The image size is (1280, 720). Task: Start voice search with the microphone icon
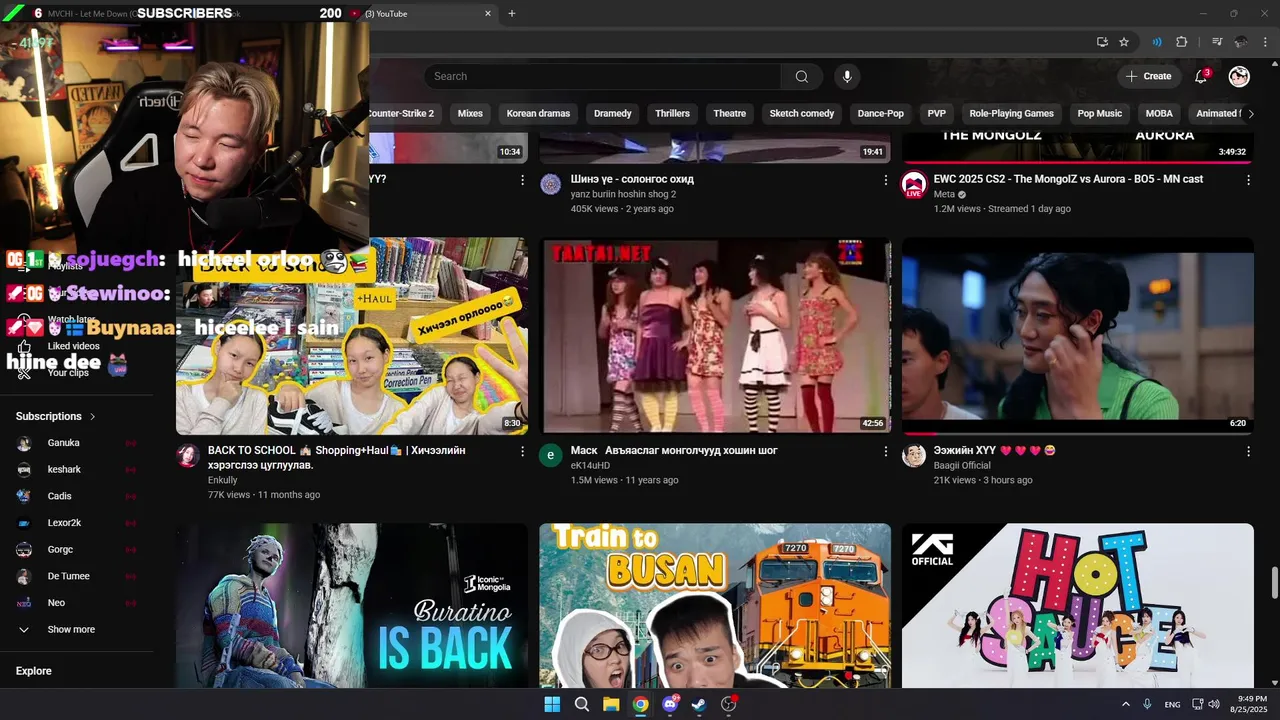point(847,76)
